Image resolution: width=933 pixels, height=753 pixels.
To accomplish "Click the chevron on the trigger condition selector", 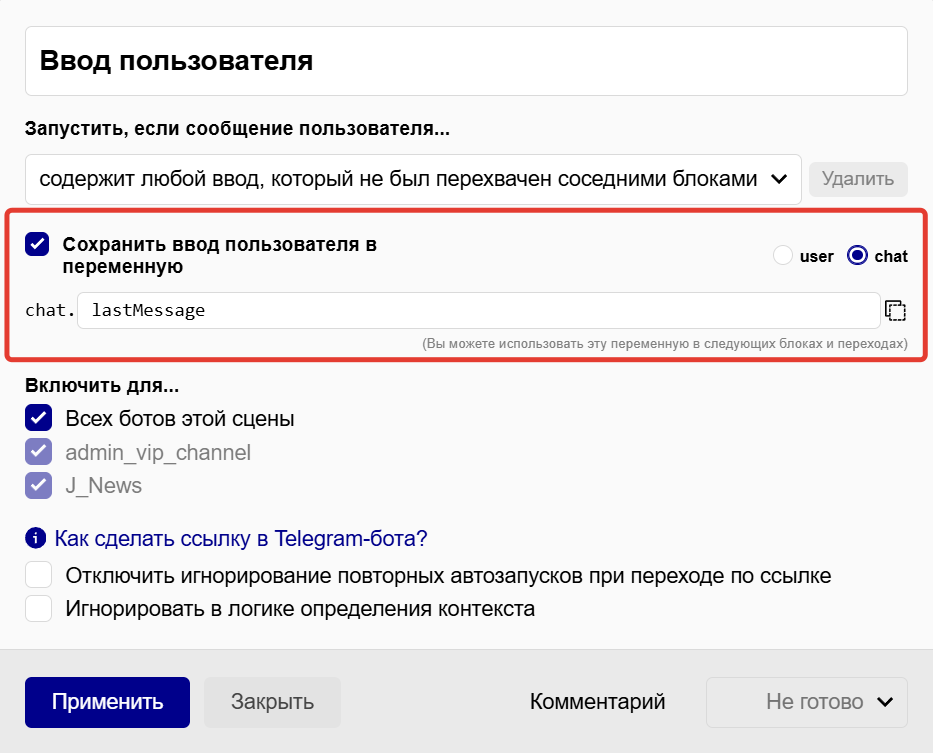I will 780,179.
